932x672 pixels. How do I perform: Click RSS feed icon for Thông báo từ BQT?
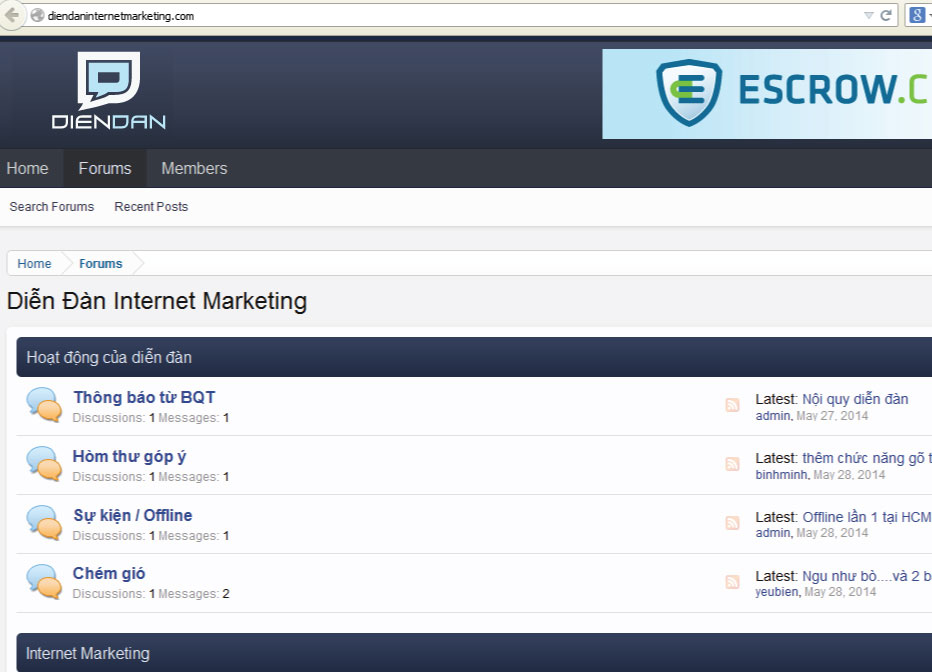732,405
